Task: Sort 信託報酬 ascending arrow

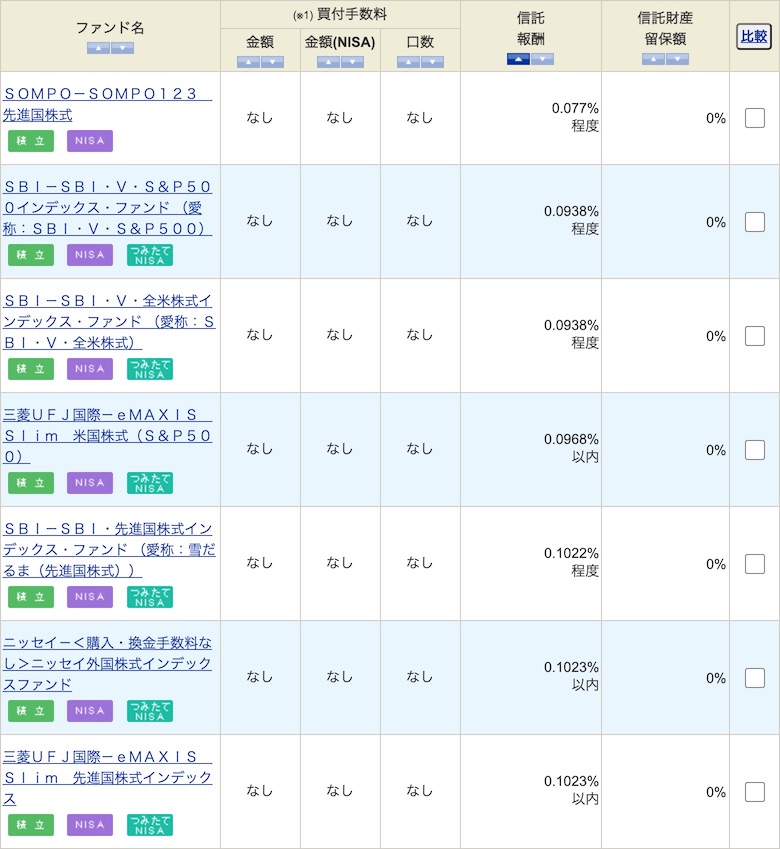Action: pyautogui.click(x=518, y=59)
